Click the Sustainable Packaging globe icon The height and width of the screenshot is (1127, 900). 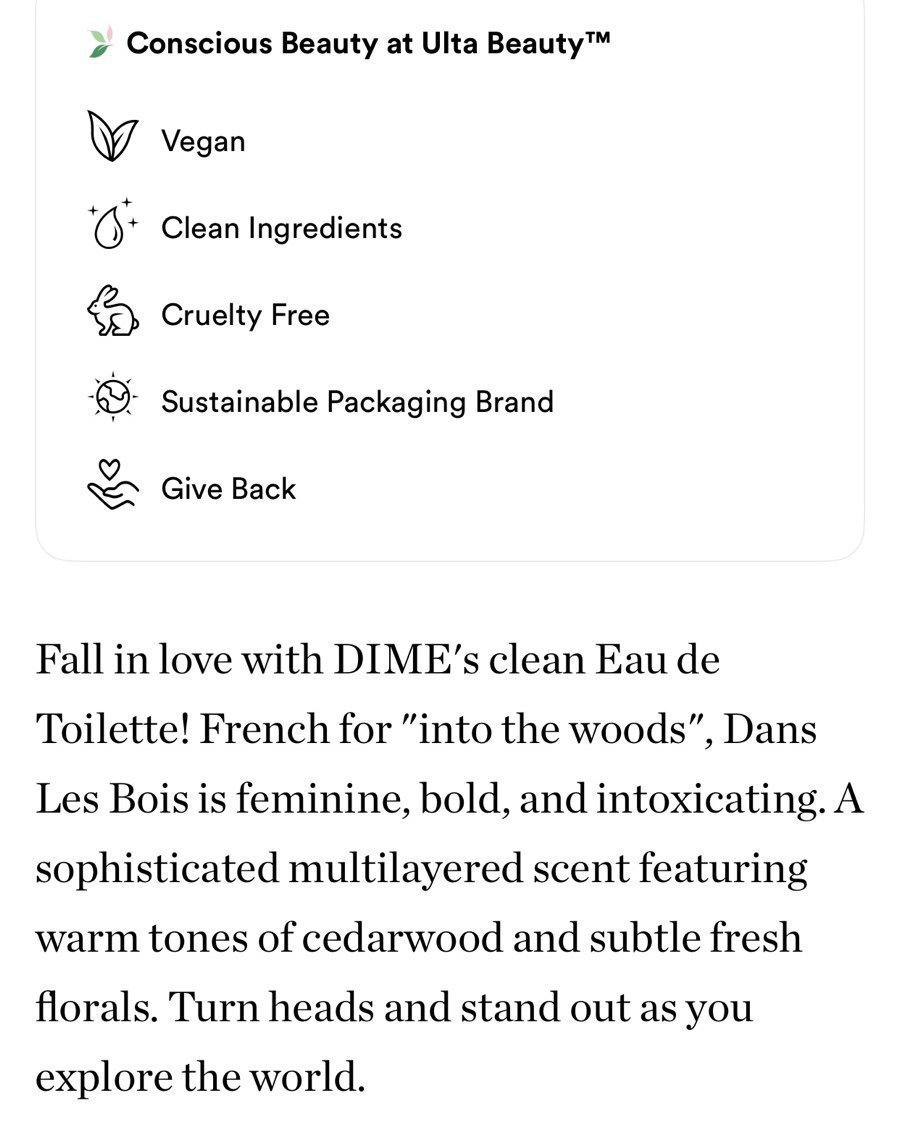coord(112,397)
